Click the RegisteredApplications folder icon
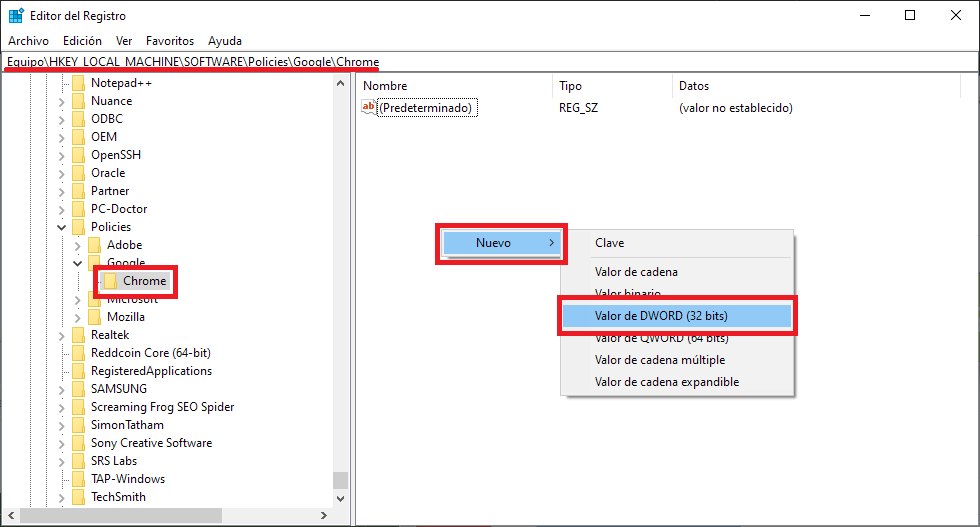The width and height of the screenshot is (980, 527). 78,371
